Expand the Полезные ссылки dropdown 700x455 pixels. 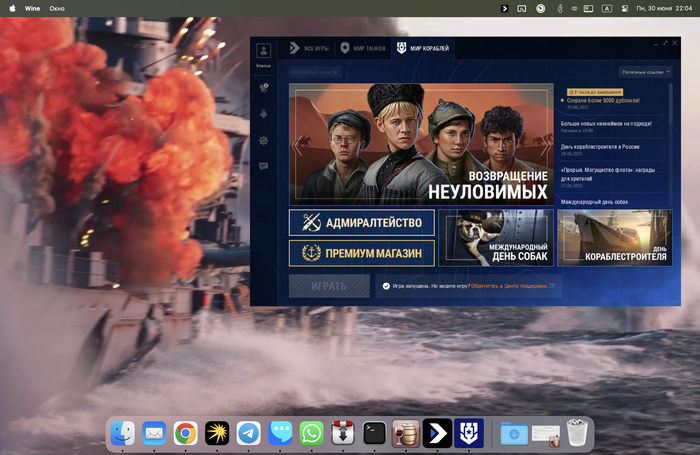[x=646, y=72]
